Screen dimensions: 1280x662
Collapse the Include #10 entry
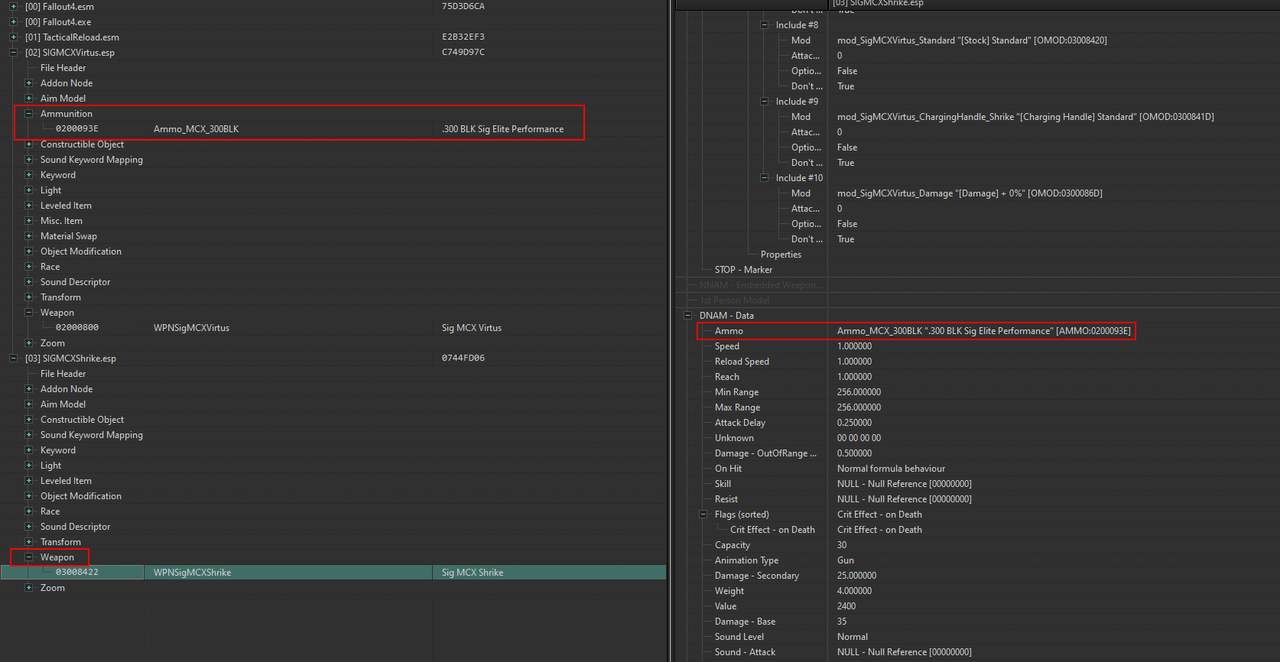(765, 178)
